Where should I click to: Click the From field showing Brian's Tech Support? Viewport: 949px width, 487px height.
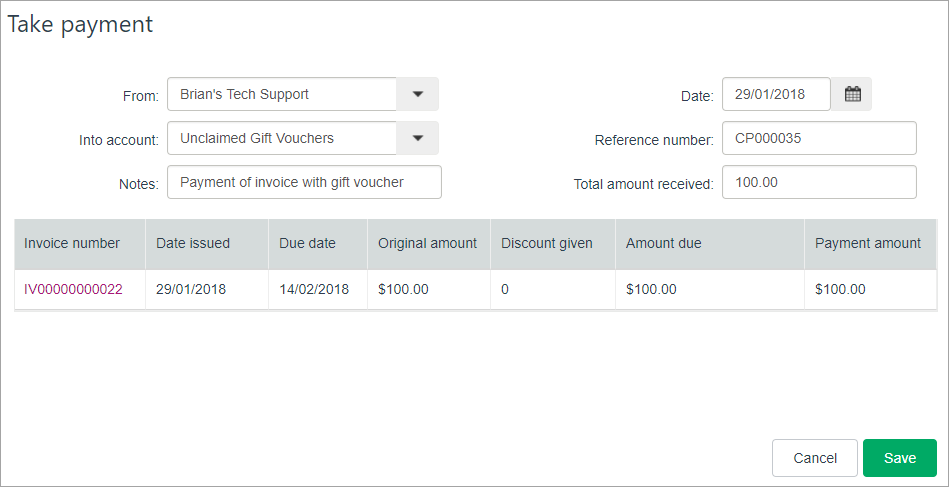282,94
